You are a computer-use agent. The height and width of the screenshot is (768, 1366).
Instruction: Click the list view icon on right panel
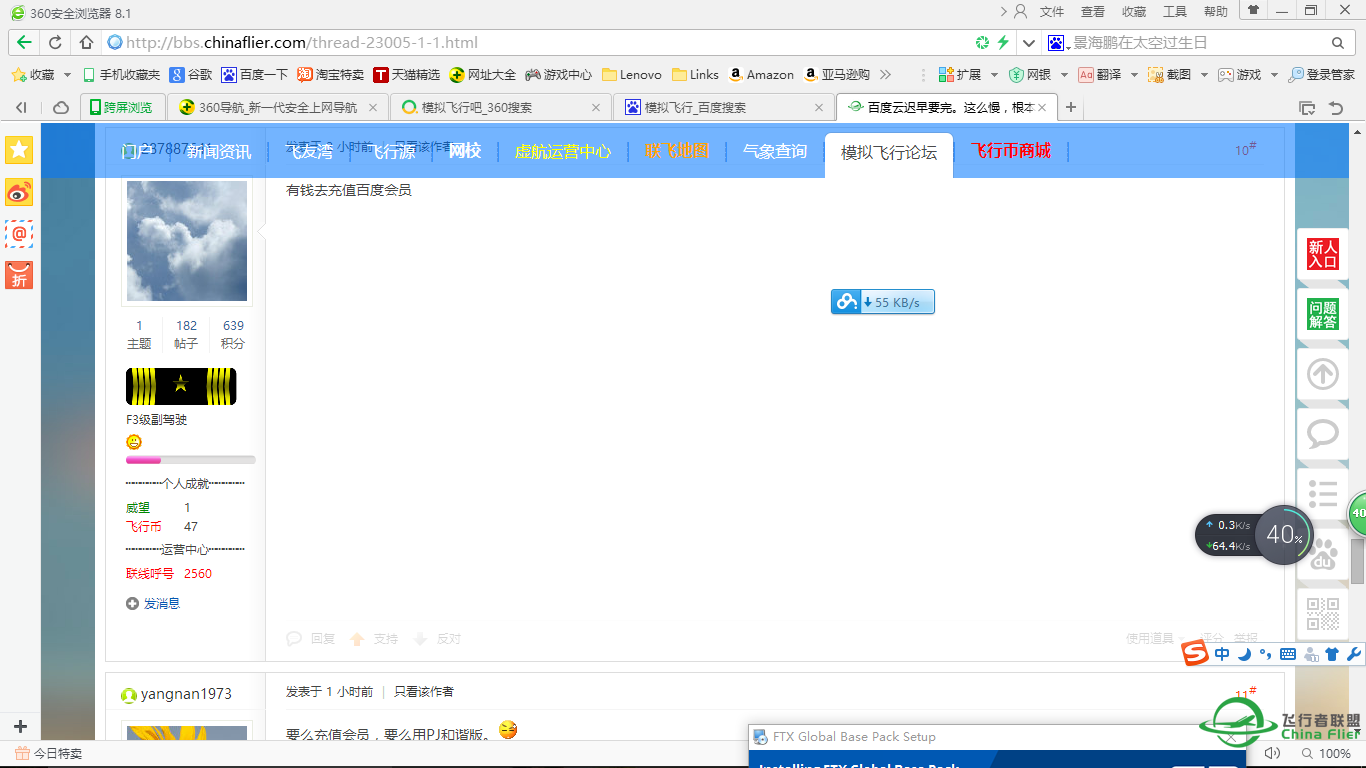tap(1322, 494)
